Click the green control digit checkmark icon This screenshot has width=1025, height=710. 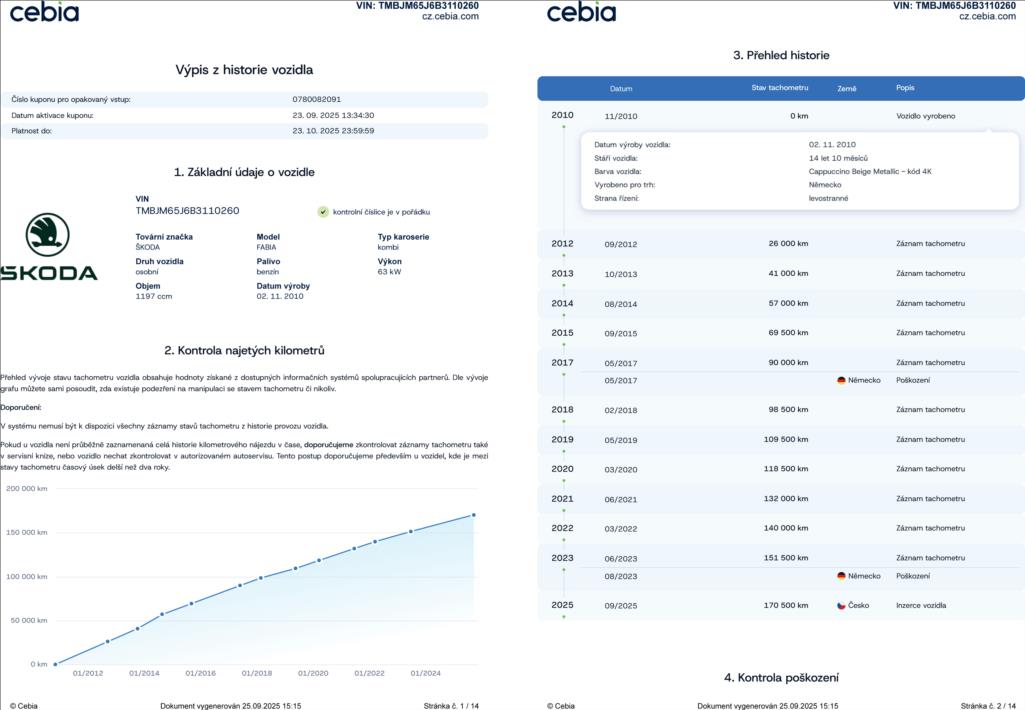tap(323, 212)
